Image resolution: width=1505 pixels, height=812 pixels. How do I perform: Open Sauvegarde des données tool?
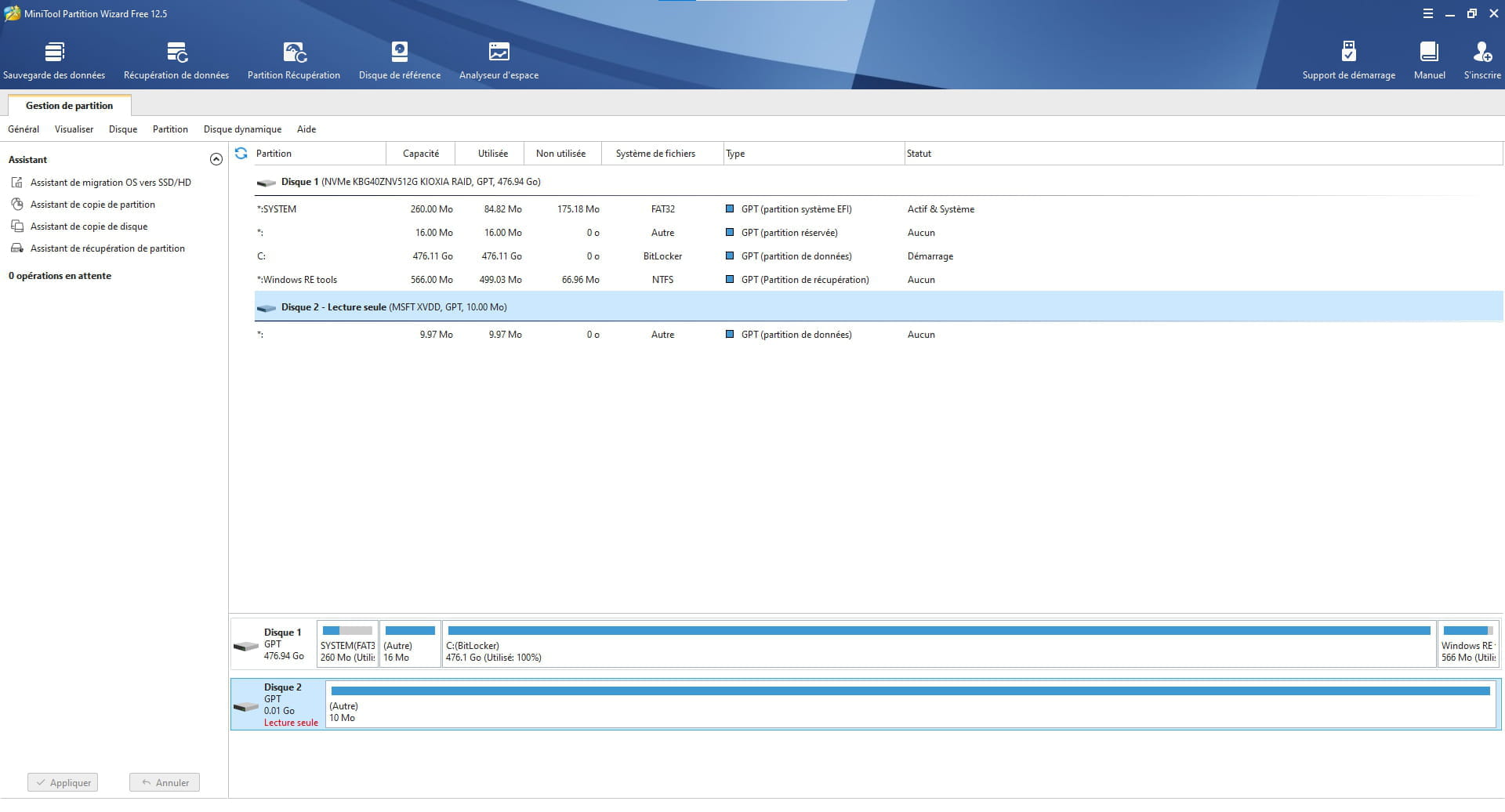click(x=54, y=61)
